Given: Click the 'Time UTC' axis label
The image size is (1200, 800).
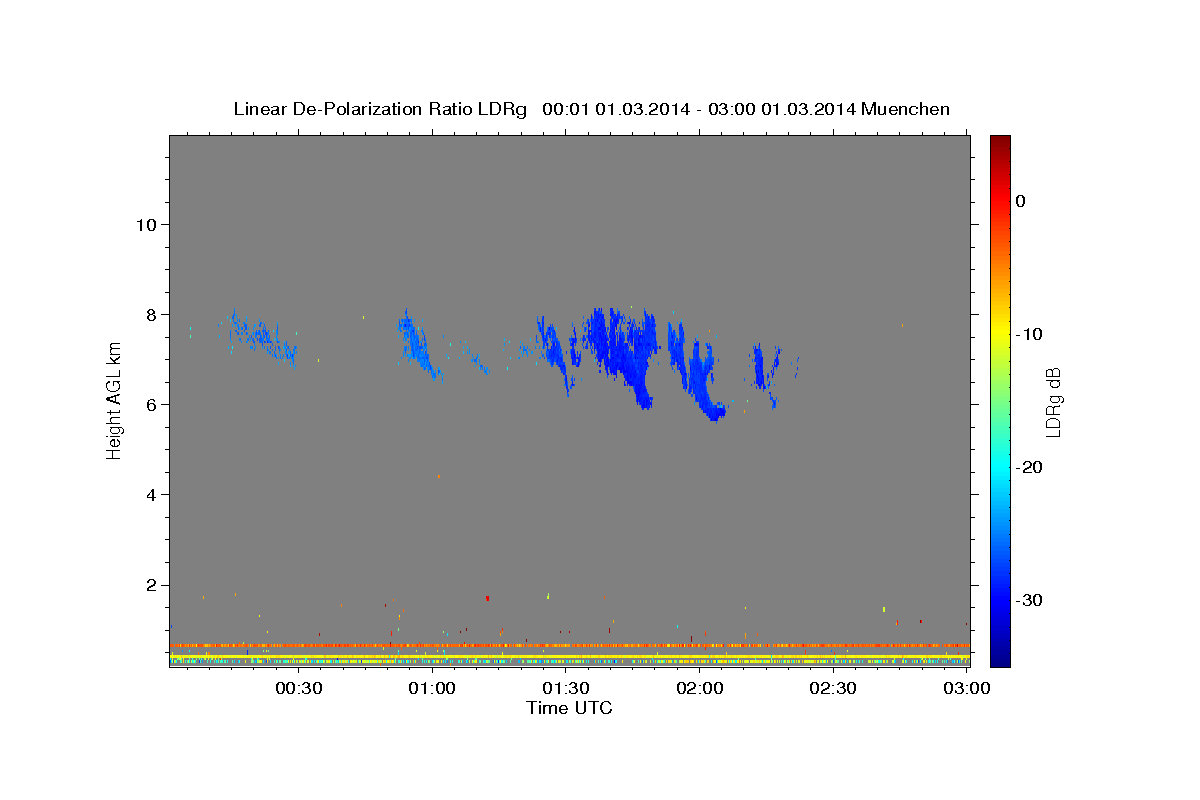Looking at the screenshot, I should tap(569, 709).
